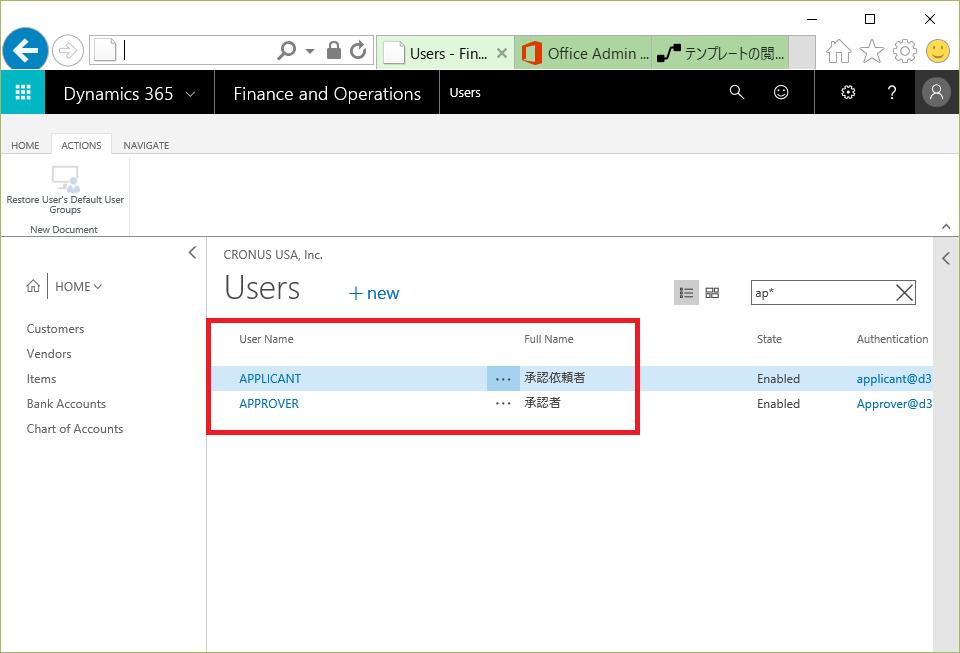Switch to tile view icon

(712, 293)
